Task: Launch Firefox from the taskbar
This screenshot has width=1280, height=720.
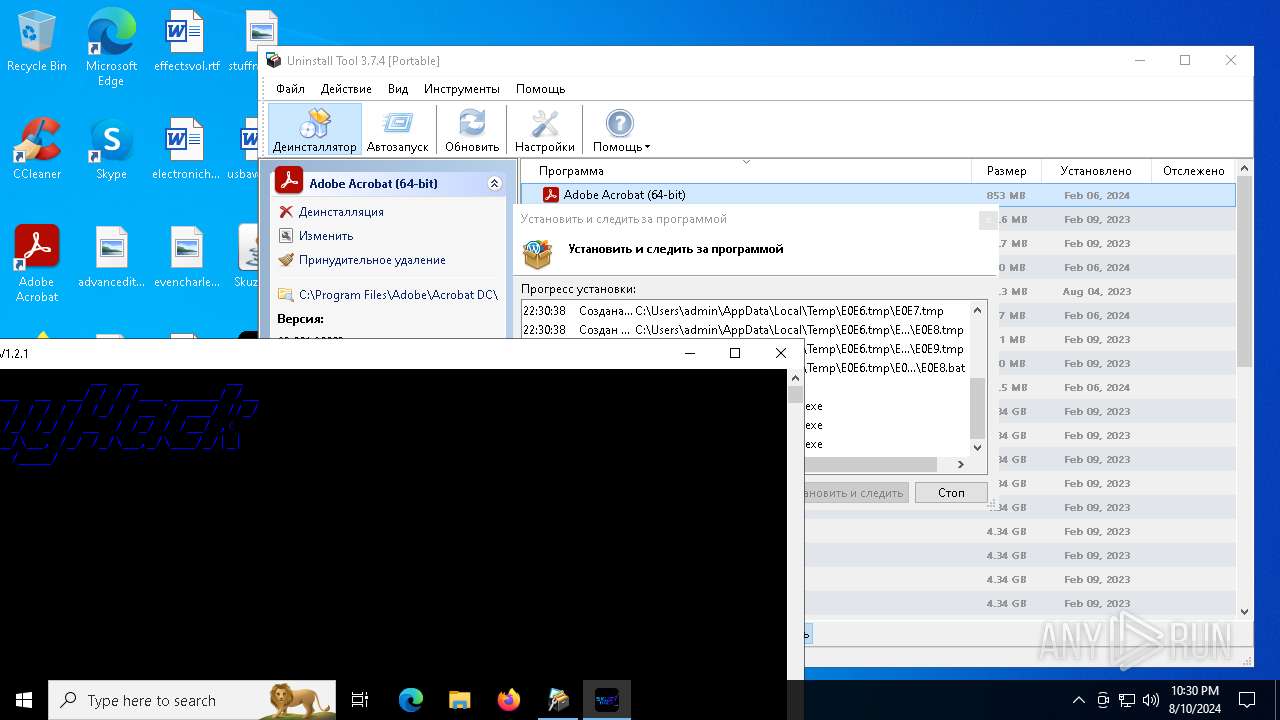Action: [508, 700]
